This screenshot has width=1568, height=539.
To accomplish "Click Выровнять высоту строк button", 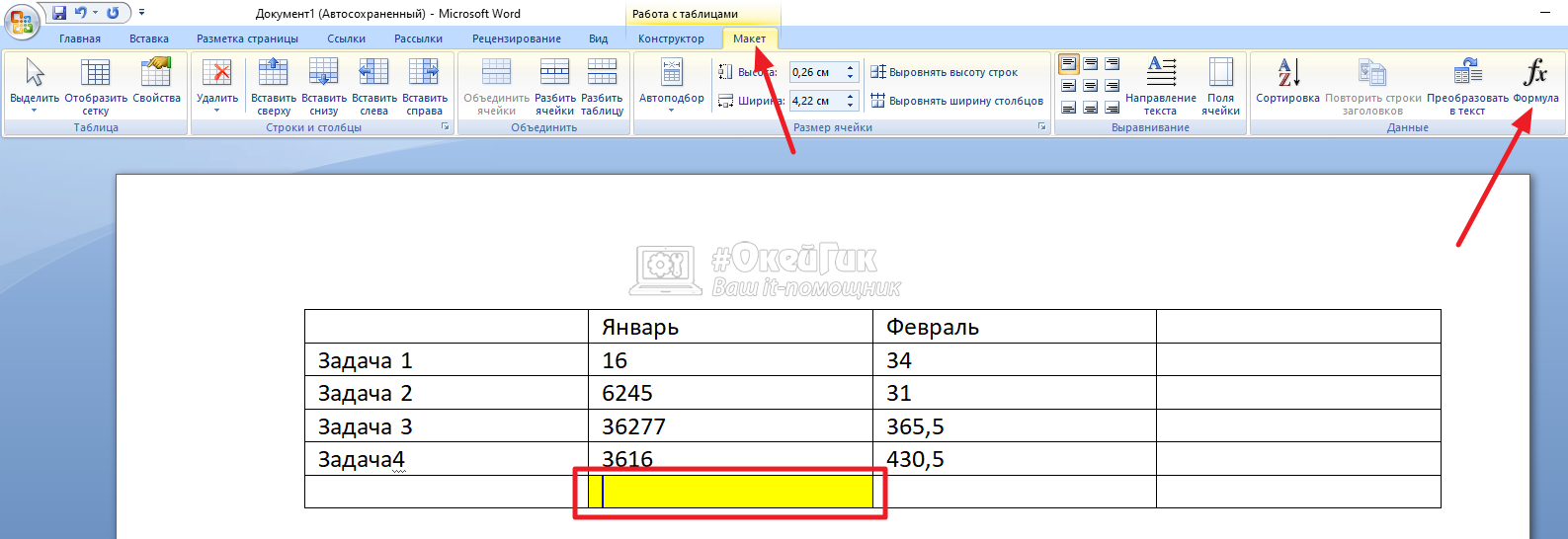I will point(944,72).
